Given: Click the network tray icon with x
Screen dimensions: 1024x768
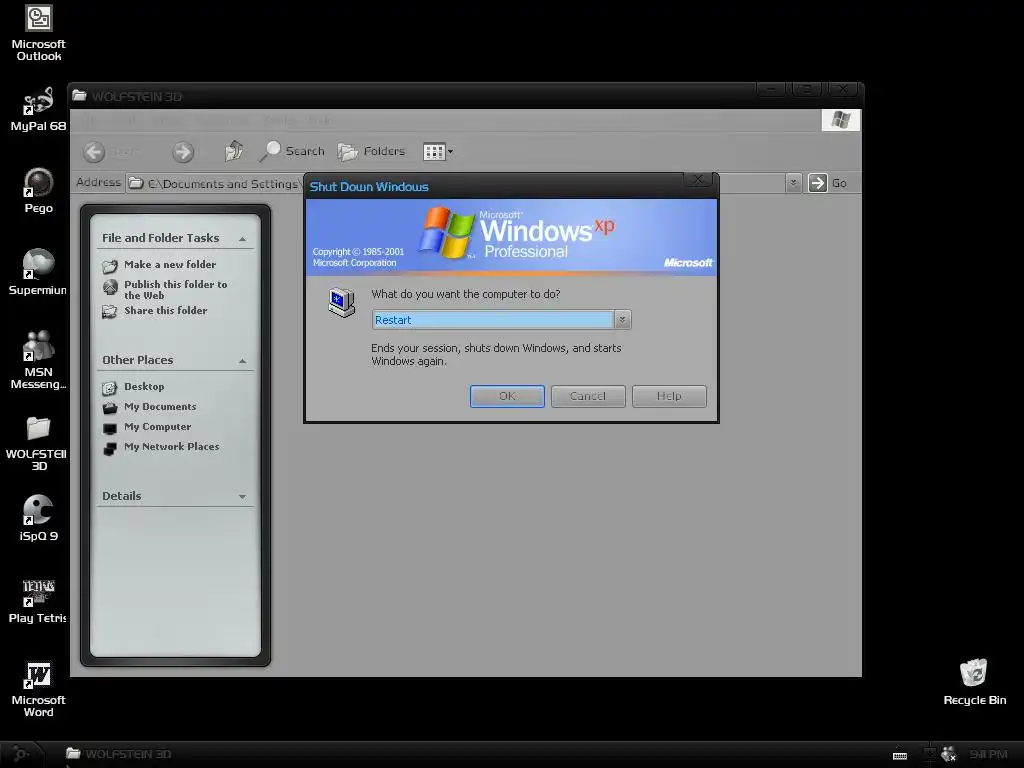Looking at the screenshot, I should tap(948, 754).
